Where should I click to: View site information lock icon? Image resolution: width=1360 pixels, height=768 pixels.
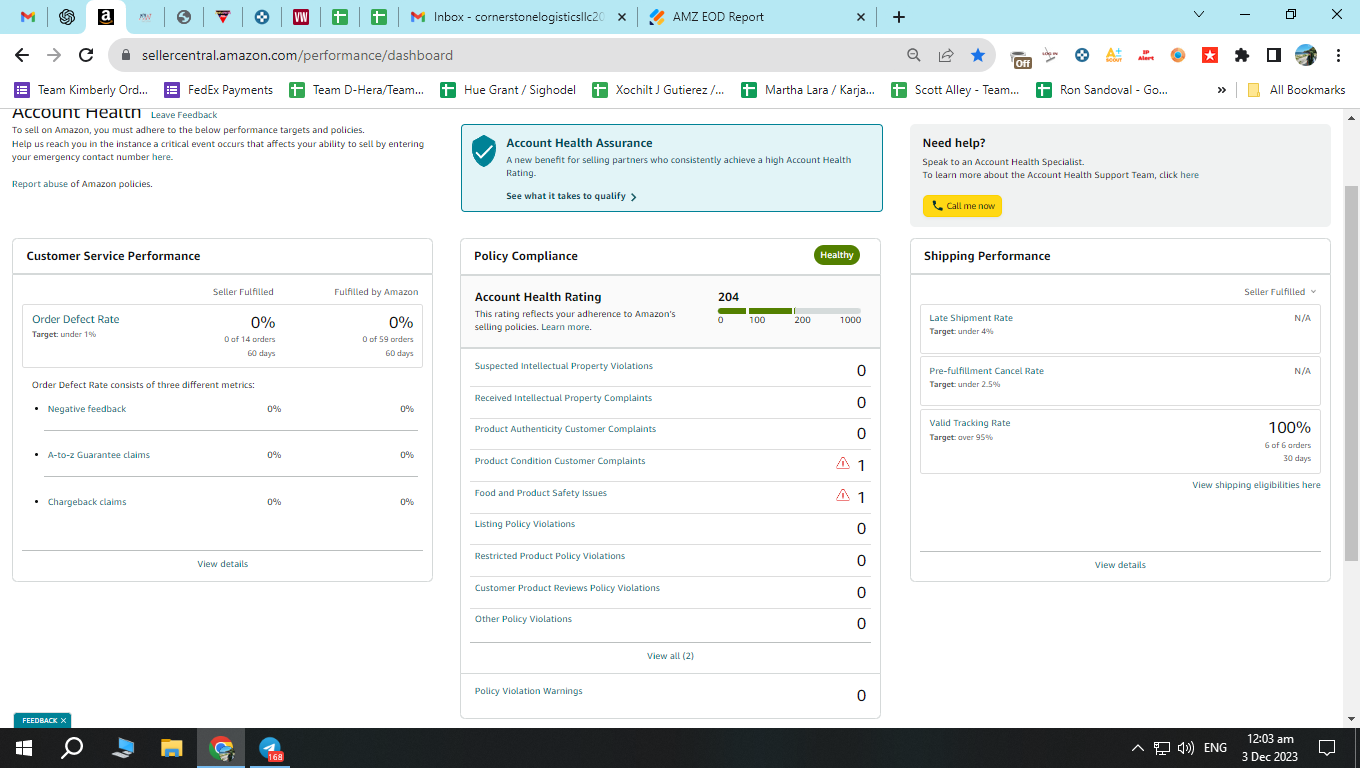point(126,55)
